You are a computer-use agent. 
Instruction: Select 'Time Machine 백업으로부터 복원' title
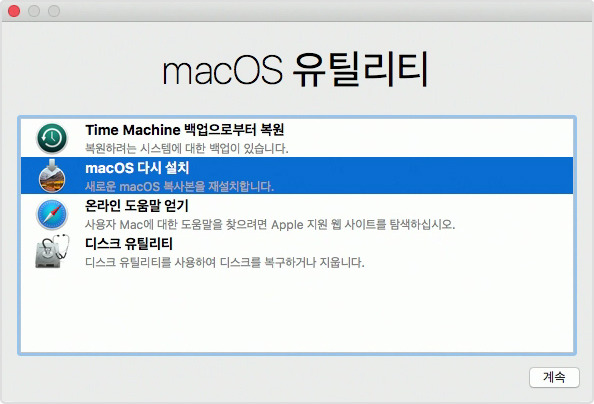coord(184,130)
